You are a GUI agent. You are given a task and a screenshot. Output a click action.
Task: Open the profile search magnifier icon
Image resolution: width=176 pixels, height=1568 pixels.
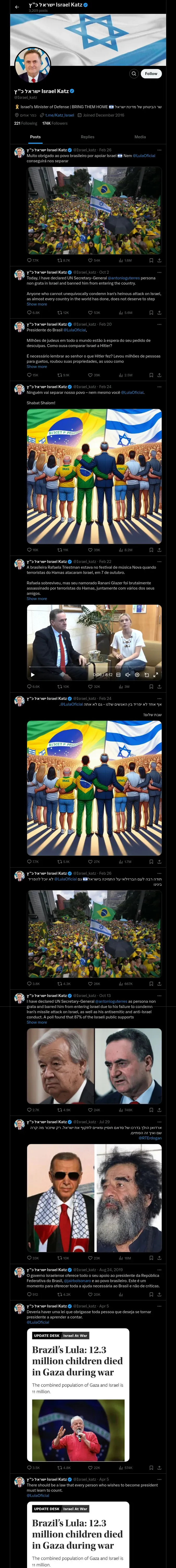pyautogui.click(x=133, y=74)
